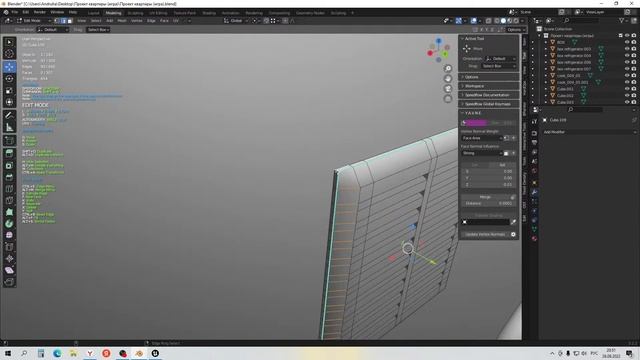This screenshot has width=640, height=360.
Task: Click the X value field in YAVNE panel
Action: pos(489,171)
